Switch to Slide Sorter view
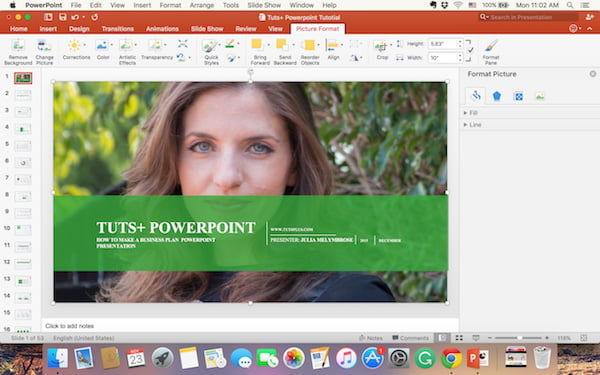 point(459,338)
